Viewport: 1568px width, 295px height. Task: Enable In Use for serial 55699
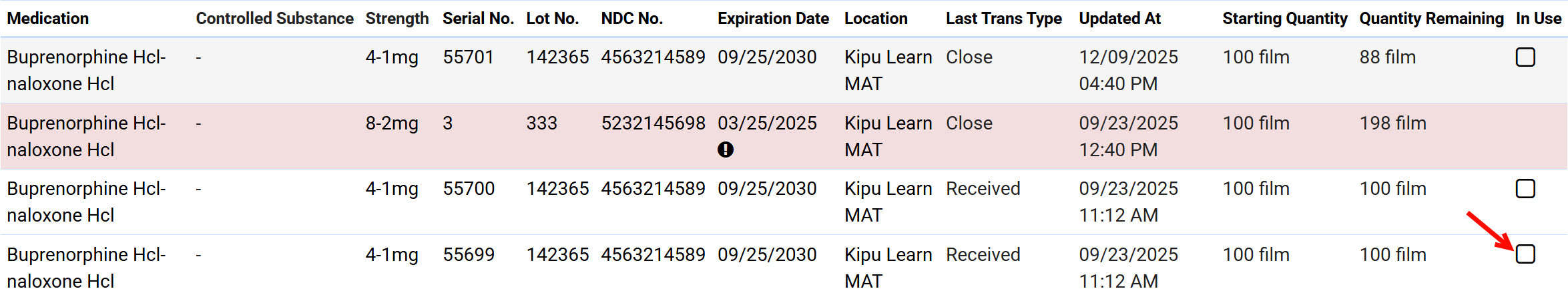(1525, 254)
